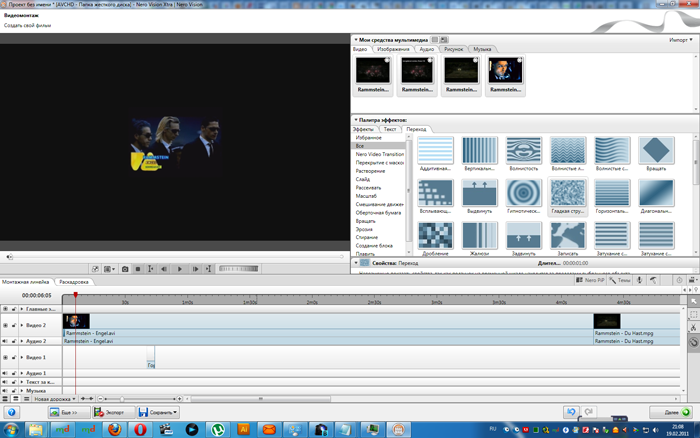Viewport: 700px width, 438px height.
Task: Open Nero PiP tool
Action: (590, 280)
